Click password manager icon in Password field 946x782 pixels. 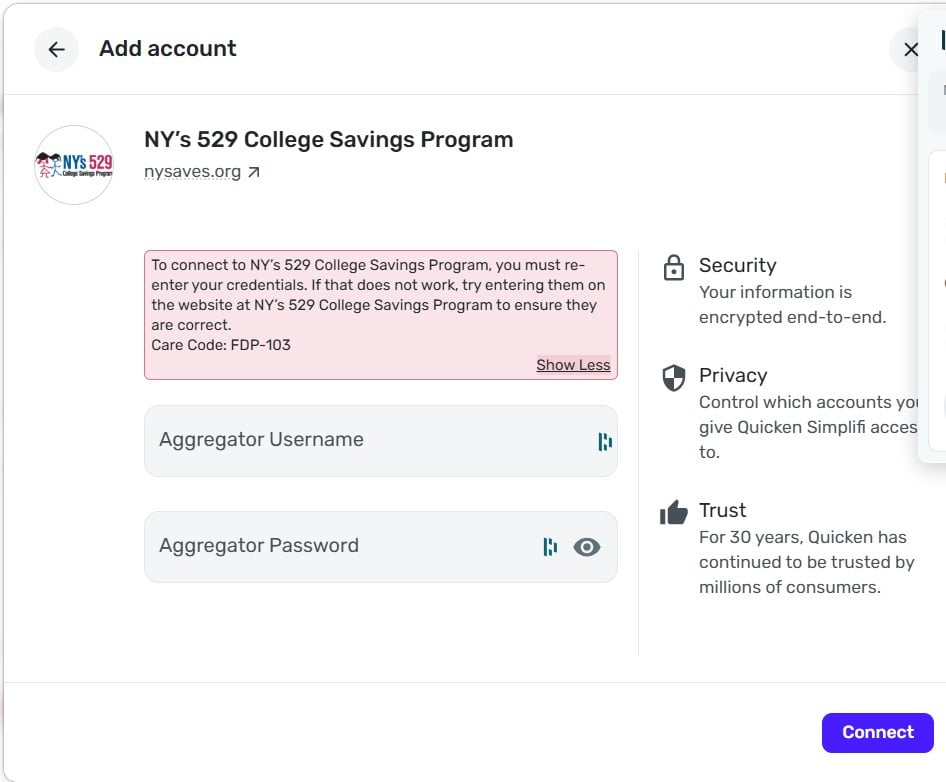click(x=549, y=546)
